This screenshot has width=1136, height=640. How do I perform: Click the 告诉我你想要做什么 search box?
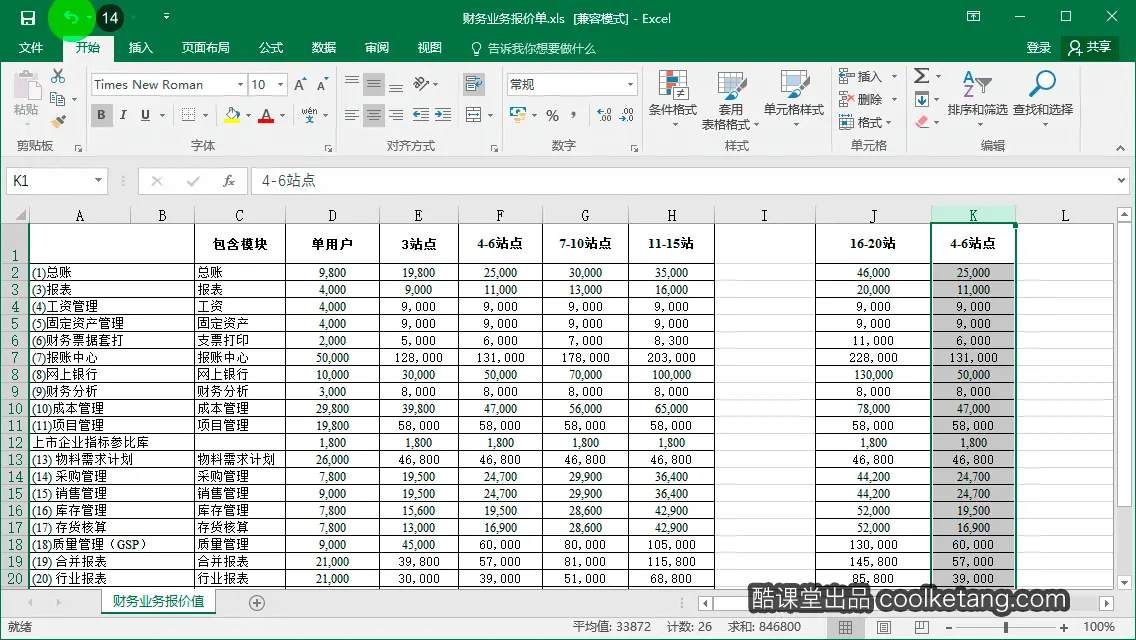pos(533,49)
